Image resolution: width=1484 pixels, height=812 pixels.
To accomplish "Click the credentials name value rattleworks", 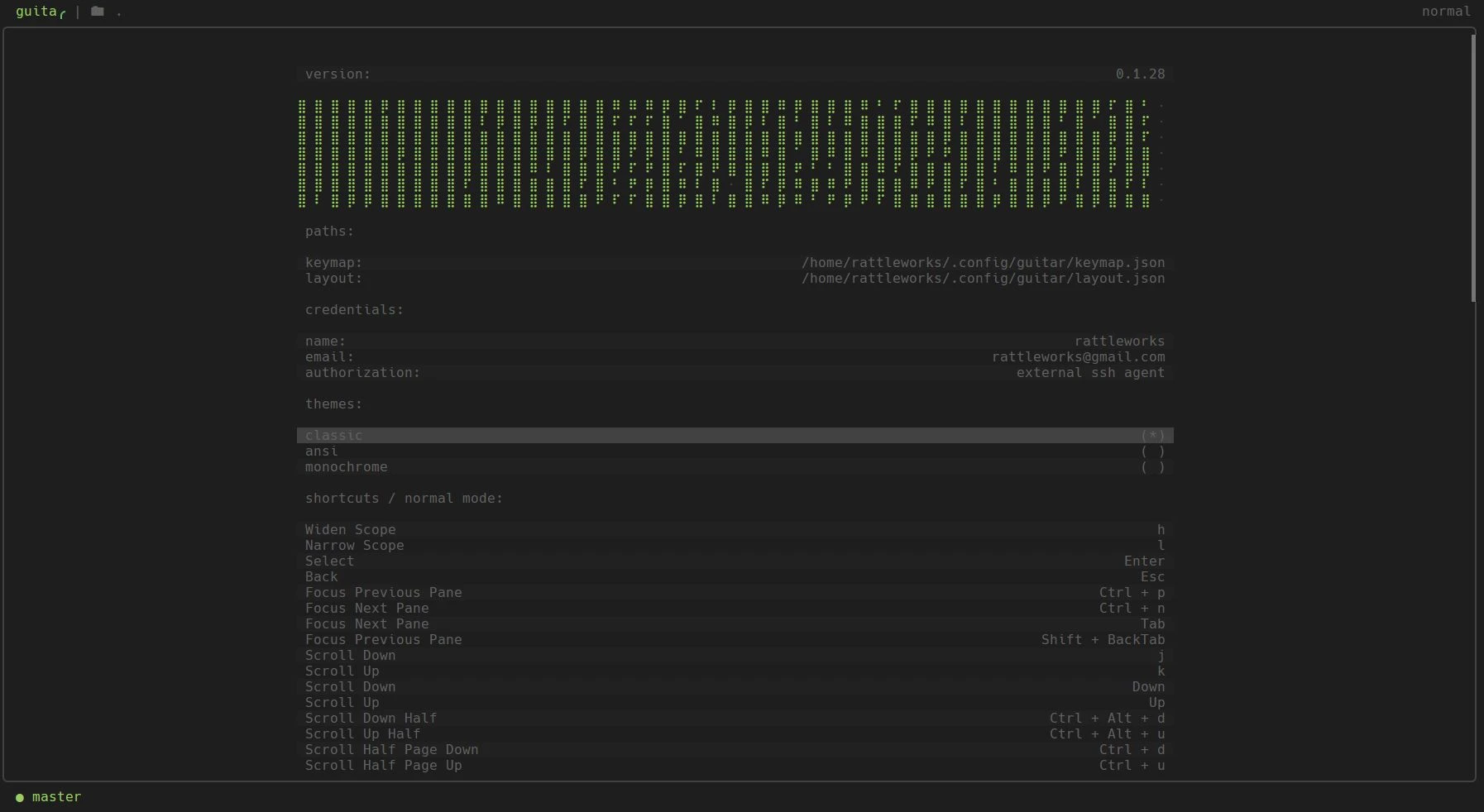I will 1119,342.
